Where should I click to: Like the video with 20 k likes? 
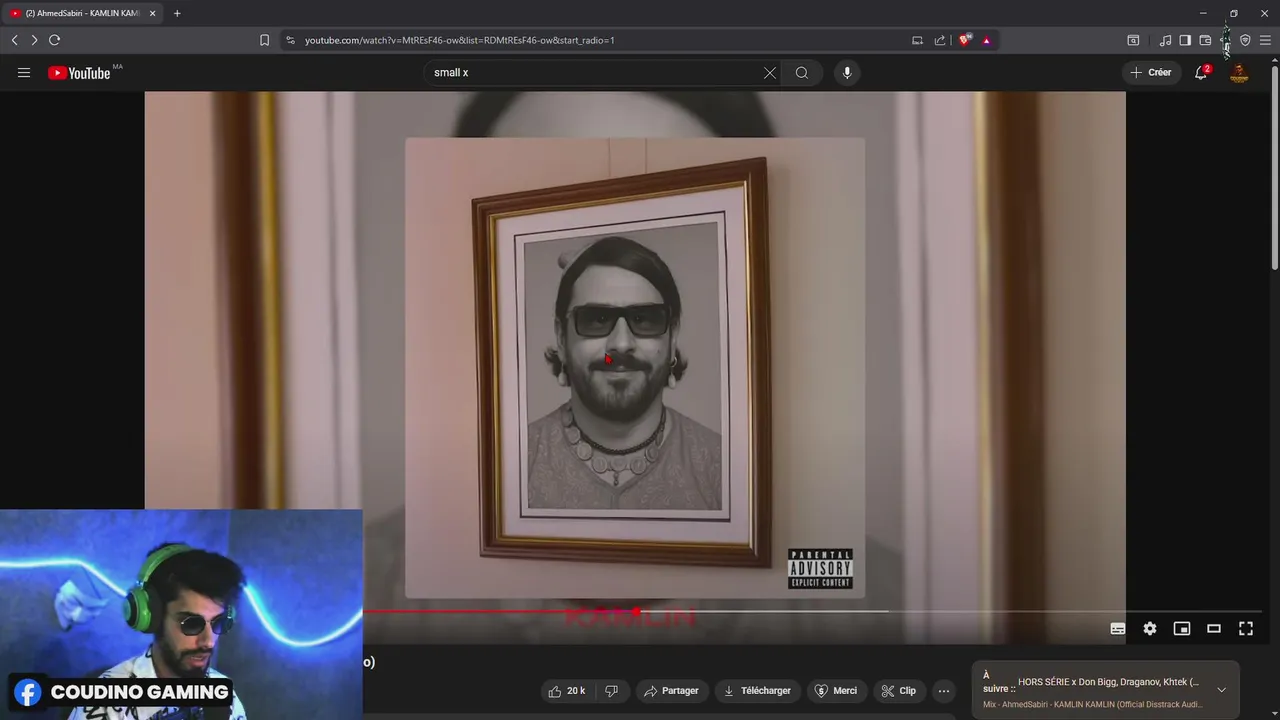coord(566,691)
